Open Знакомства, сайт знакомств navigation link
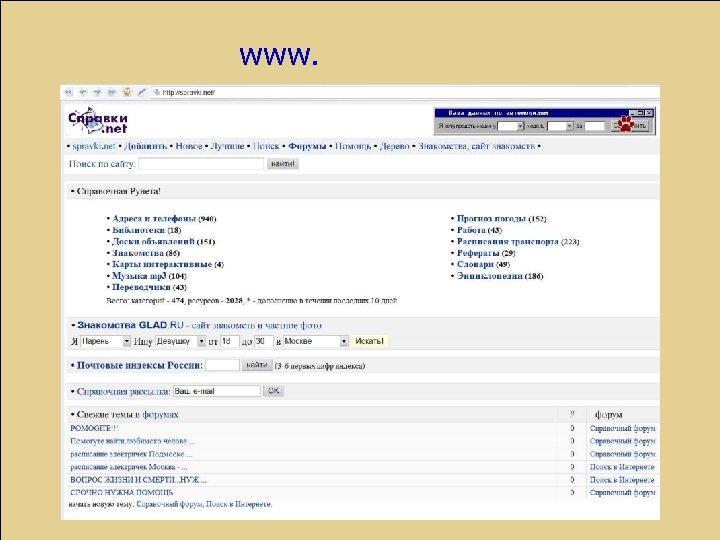 coord(476,146)
